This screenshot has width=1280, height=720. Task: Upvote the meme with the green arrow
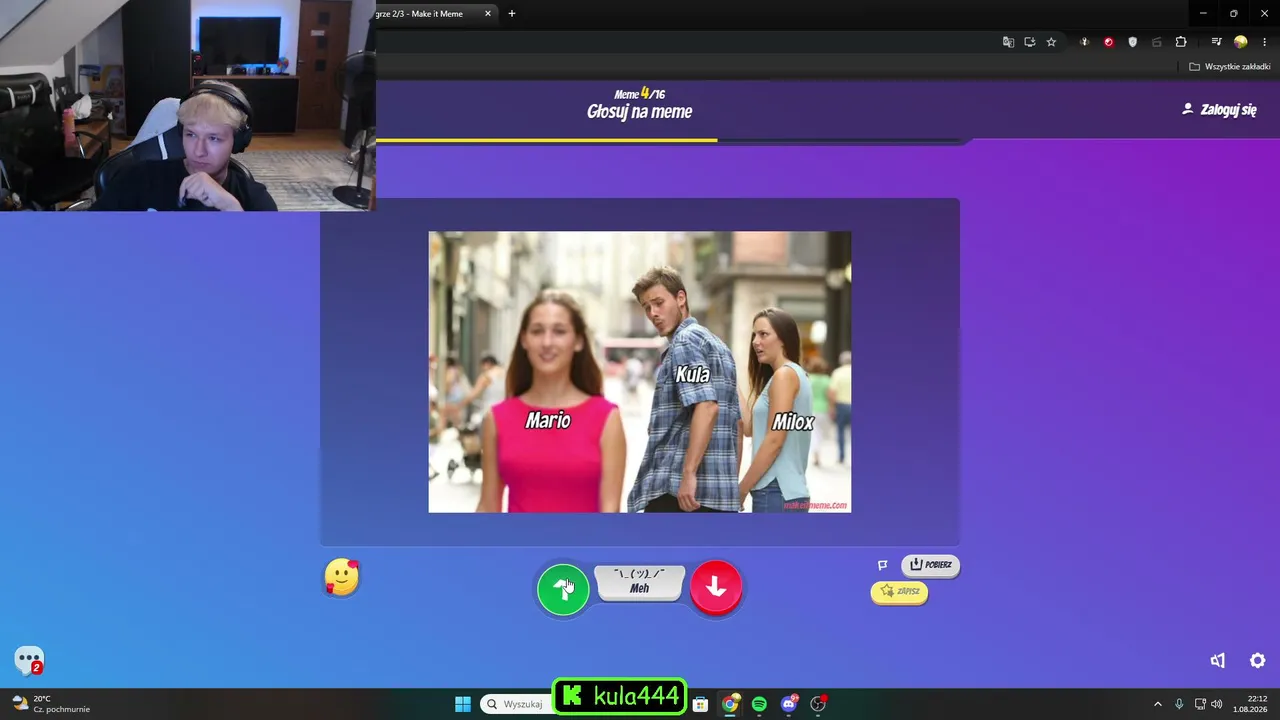pos(563,589)
